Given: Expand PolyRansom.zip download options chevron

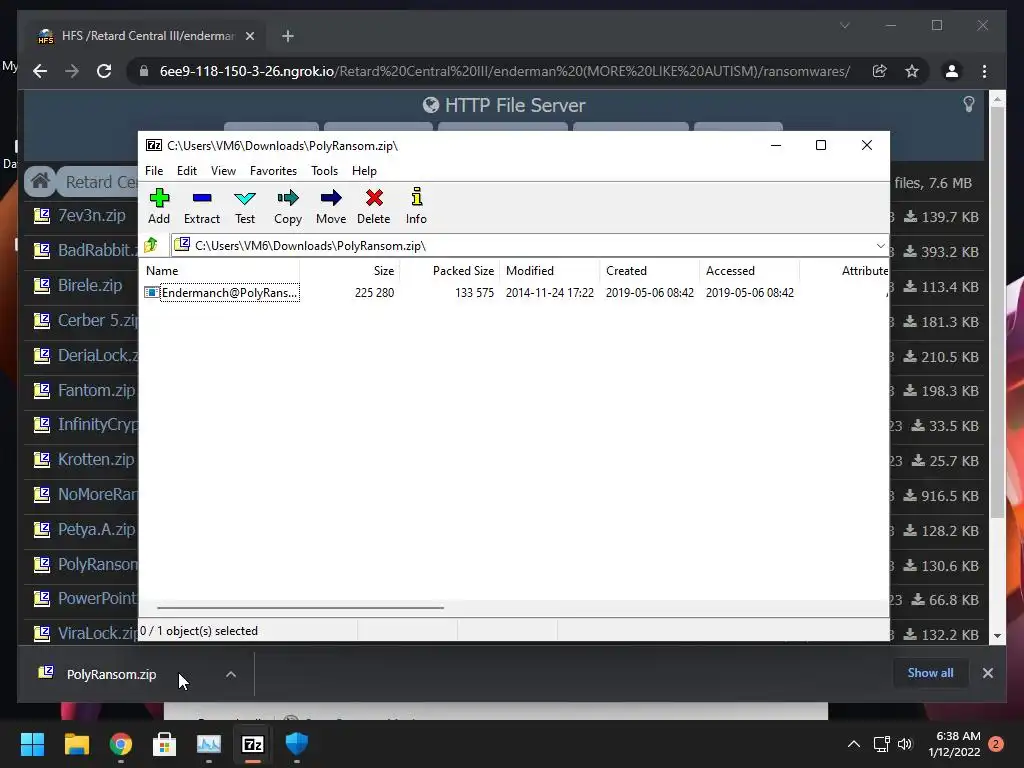Looking at the screenshot, I should tap(231, 674).
